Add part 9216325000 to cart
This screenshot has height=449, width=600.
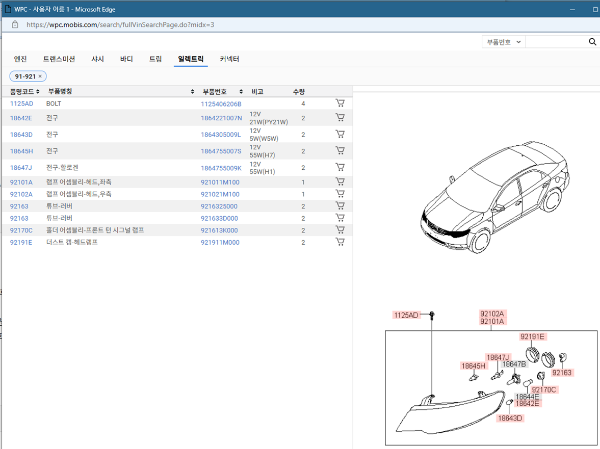[340, 206]
